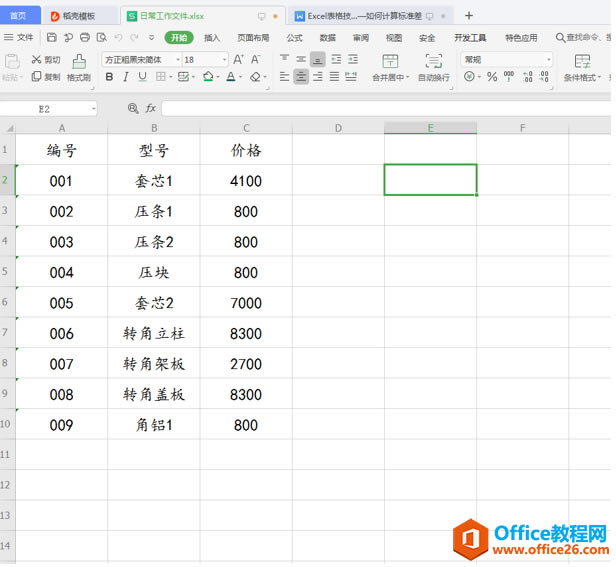Expand the Name Box dropdown arrow

[x=94, y=109]
